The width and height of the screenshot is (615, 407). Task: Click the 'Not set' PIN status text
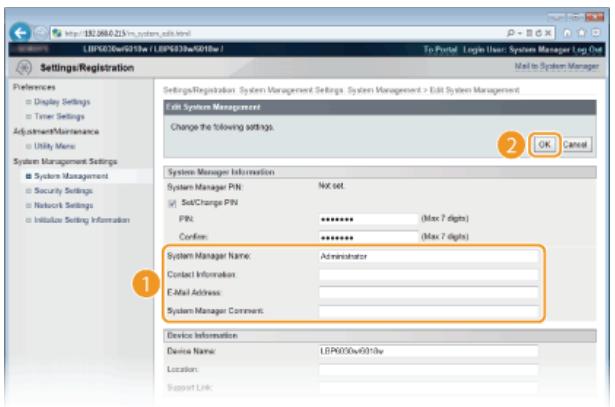(331, 186)
